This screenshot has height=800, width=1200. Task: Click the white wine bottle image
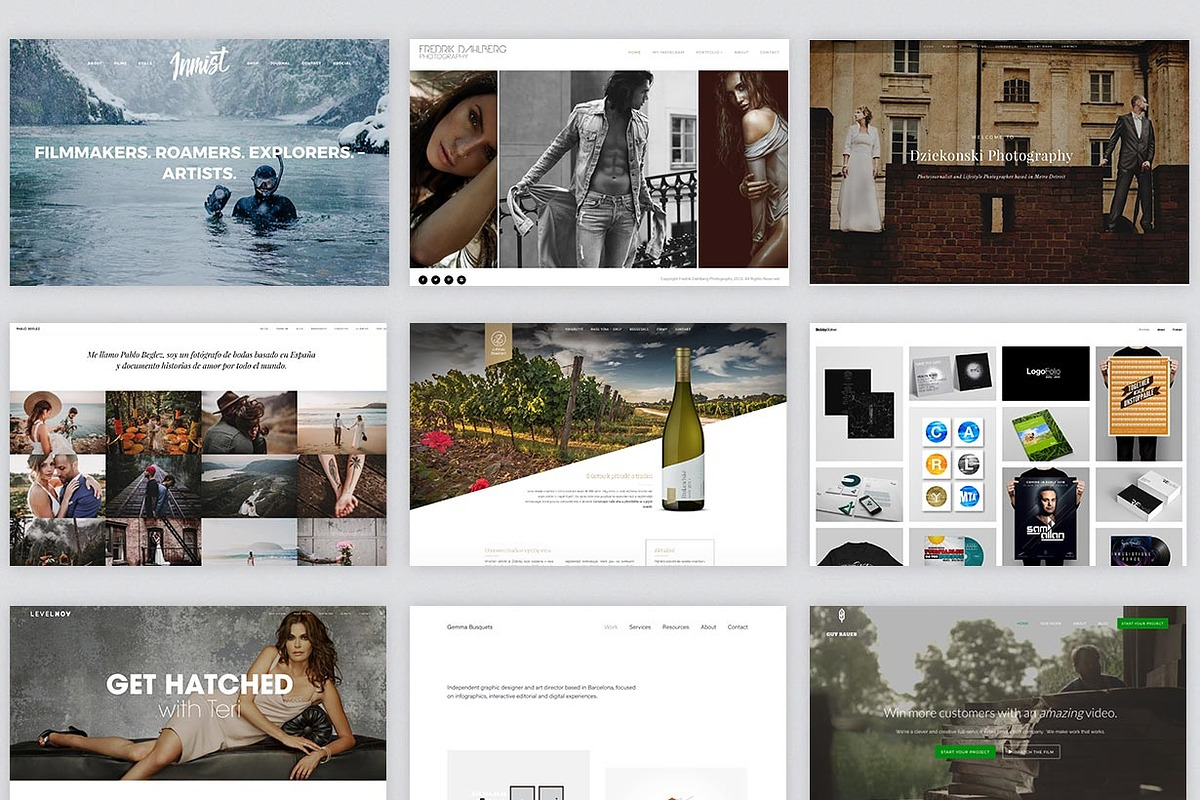683,430
